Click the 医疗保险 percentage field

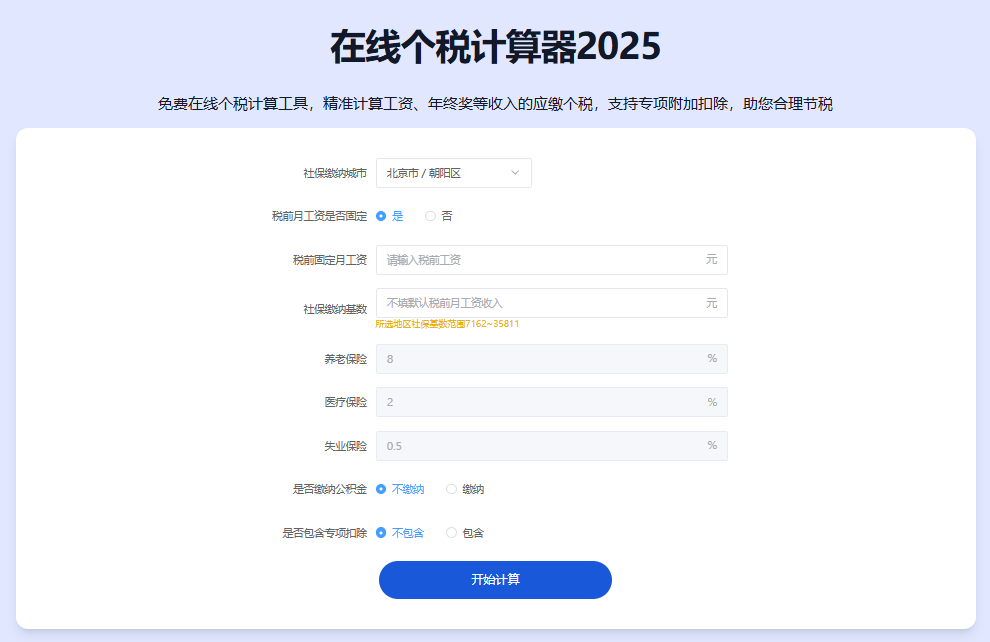[x=540, y=402]
